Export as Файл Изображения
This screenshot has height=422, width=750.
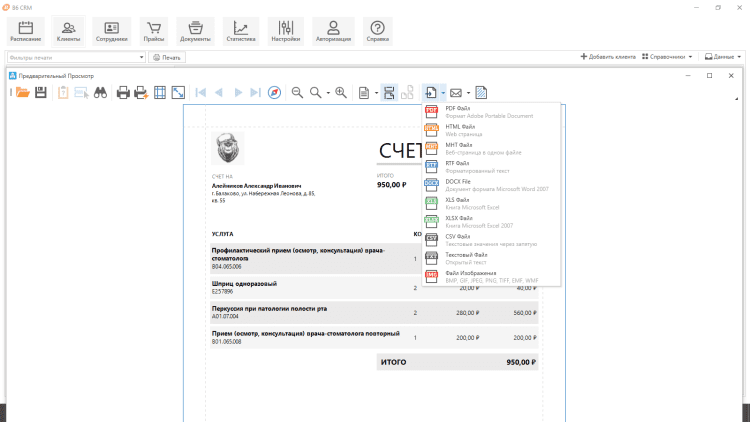point(491,277)
